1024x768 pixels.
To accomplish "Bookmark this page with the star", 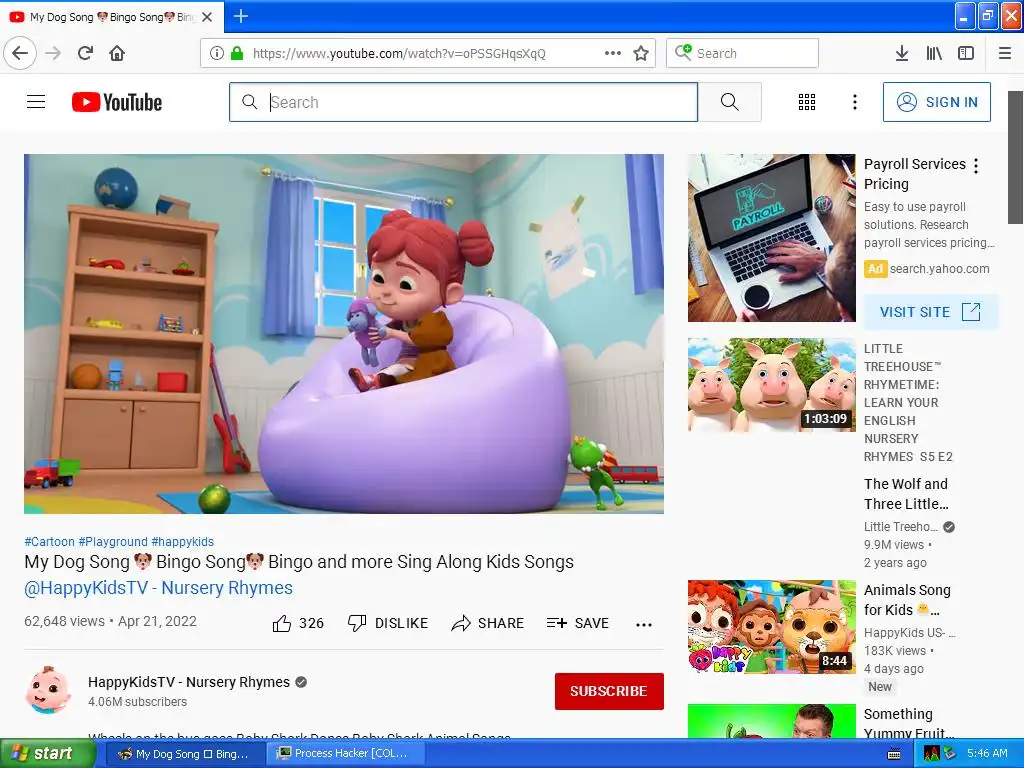I will [x=641, y=53].
